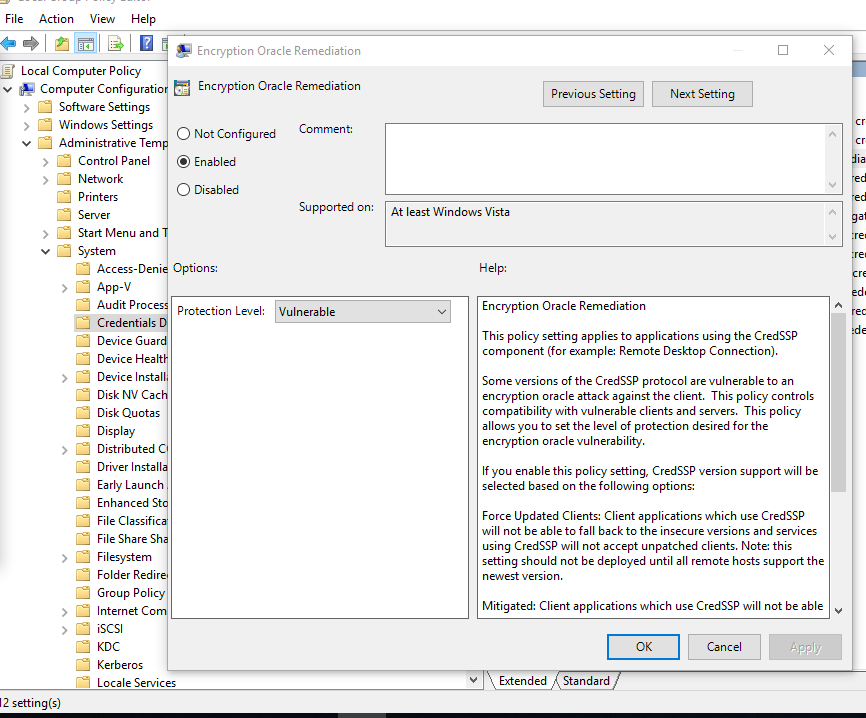Collapse the System tree node
This screenshot has width=866, height=718.
point(45,250)
